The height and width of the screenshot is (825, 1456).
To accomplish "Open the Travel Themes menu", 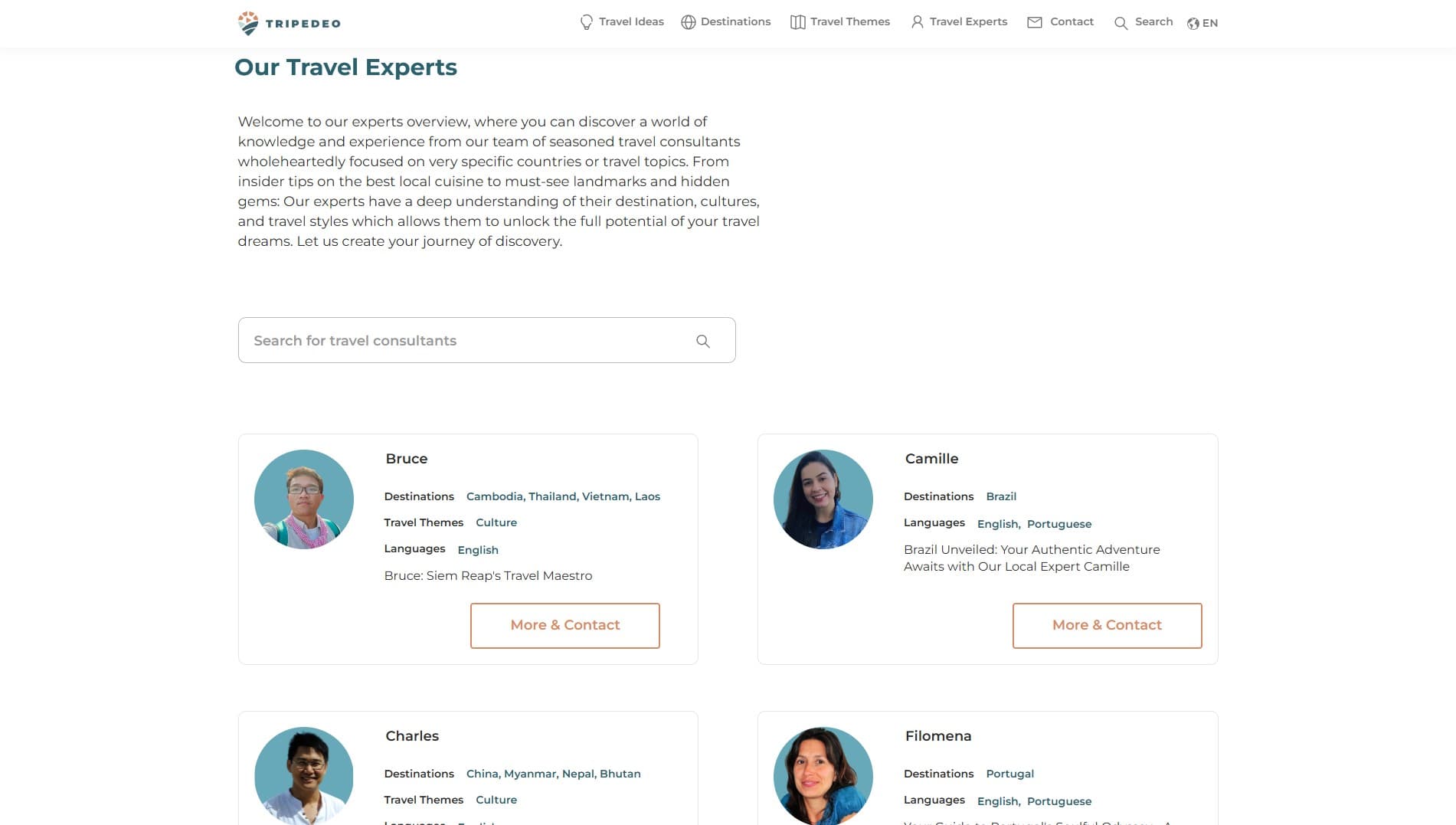I will click(x=849, y=21).
